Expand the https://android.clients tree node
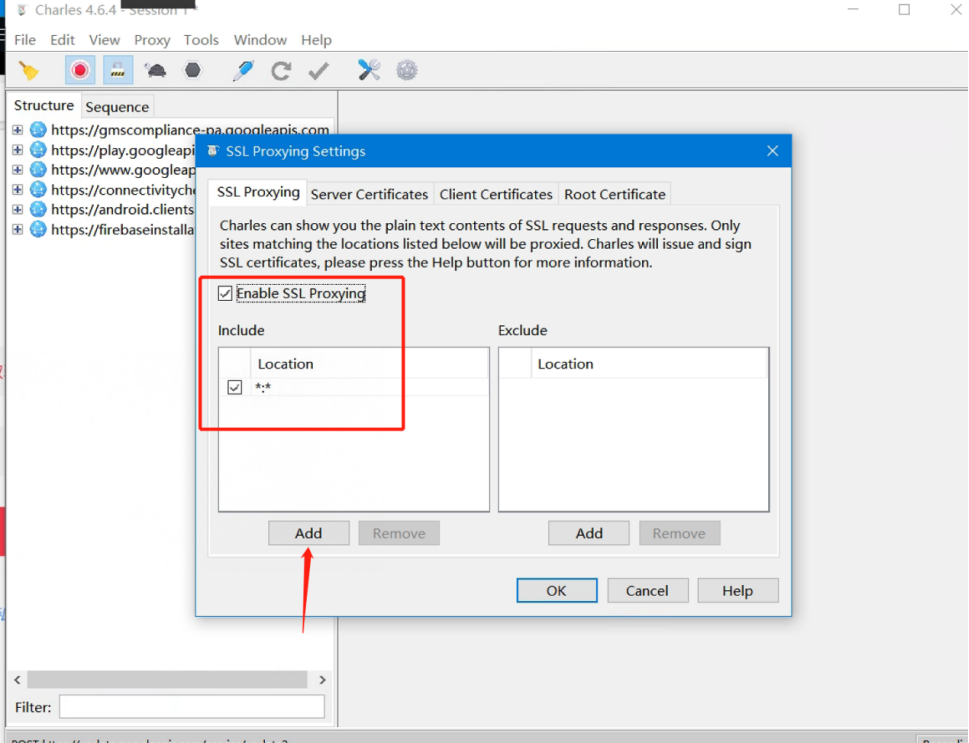969x743 pixels. tap(17, 209)
